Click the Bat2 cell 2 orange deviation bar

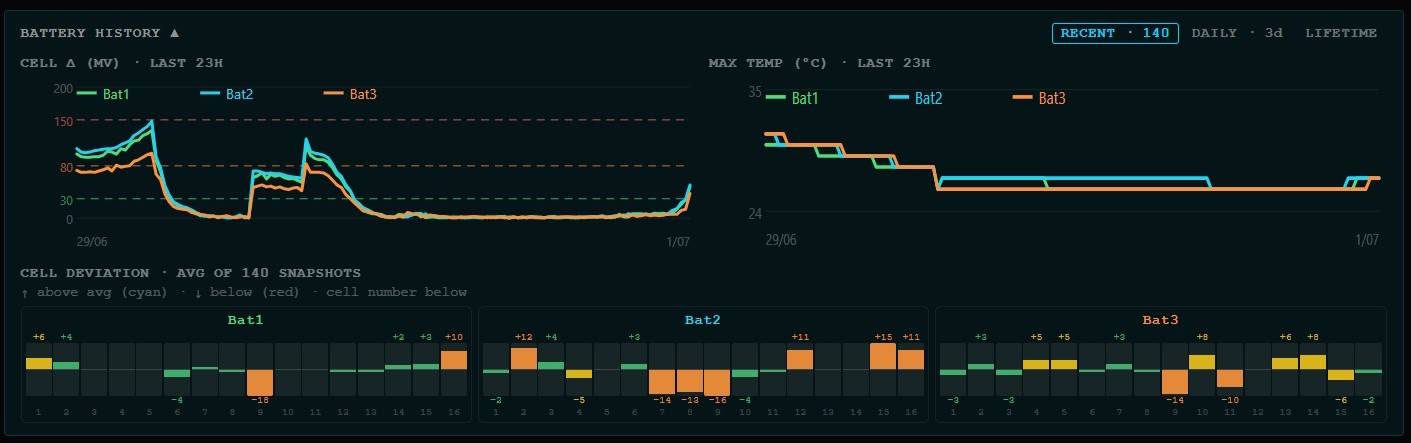coord(524,359)
